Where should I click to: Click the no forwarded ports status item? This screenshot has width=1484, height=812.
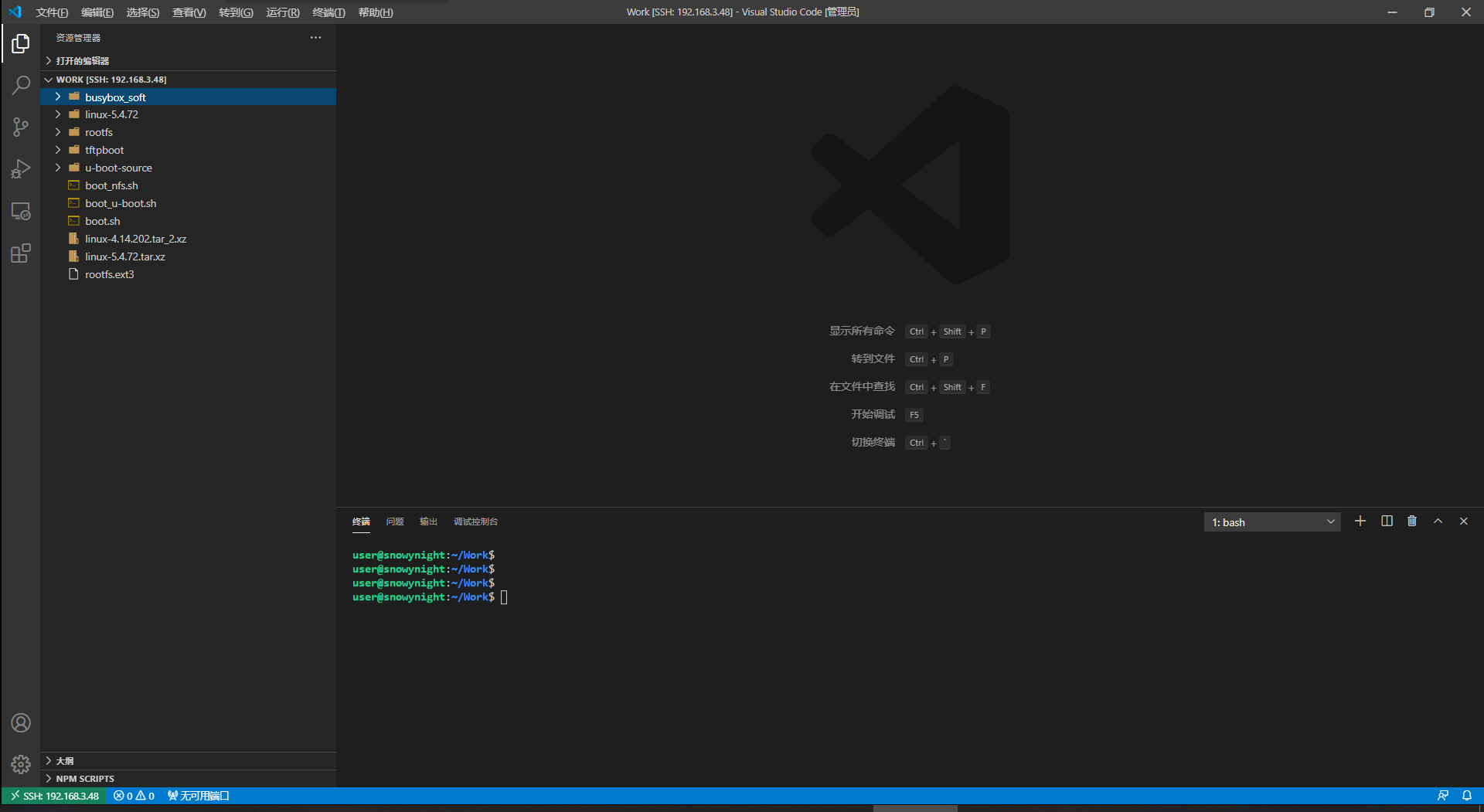coord(198,796)
